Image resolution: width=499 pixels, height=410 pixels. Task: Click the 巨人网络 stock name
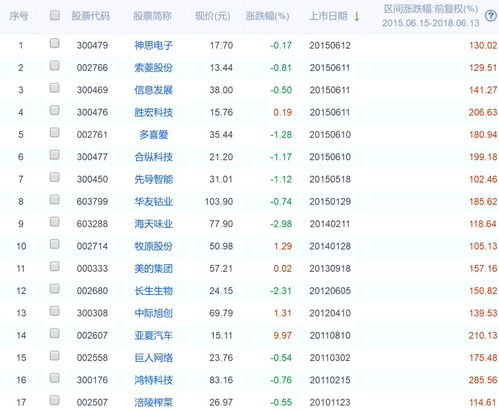click(x=153, y=358)
